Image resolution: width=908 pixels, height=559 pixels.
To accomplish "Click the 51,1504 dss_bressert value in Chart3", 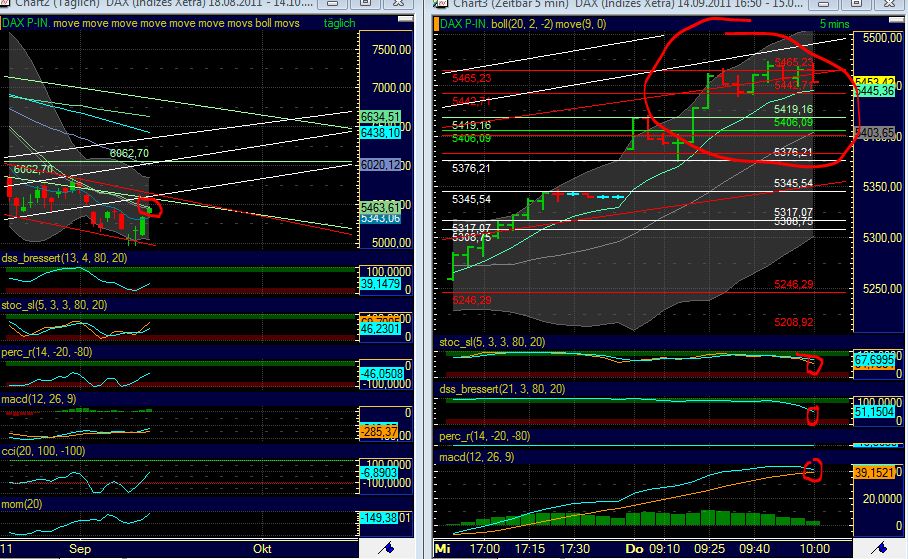I will pyautogui.click(x=874, y=411).
